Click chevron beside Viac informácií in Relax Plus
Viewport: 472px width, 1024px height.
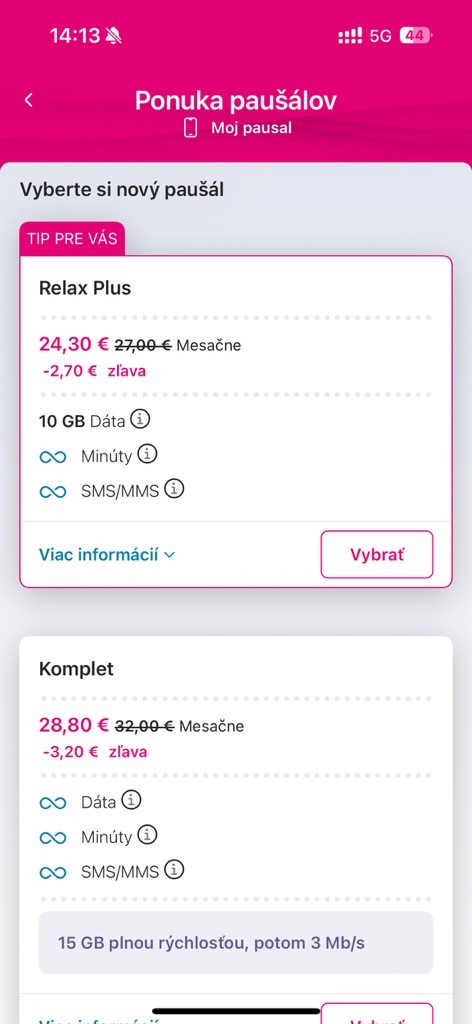point(170,556)
